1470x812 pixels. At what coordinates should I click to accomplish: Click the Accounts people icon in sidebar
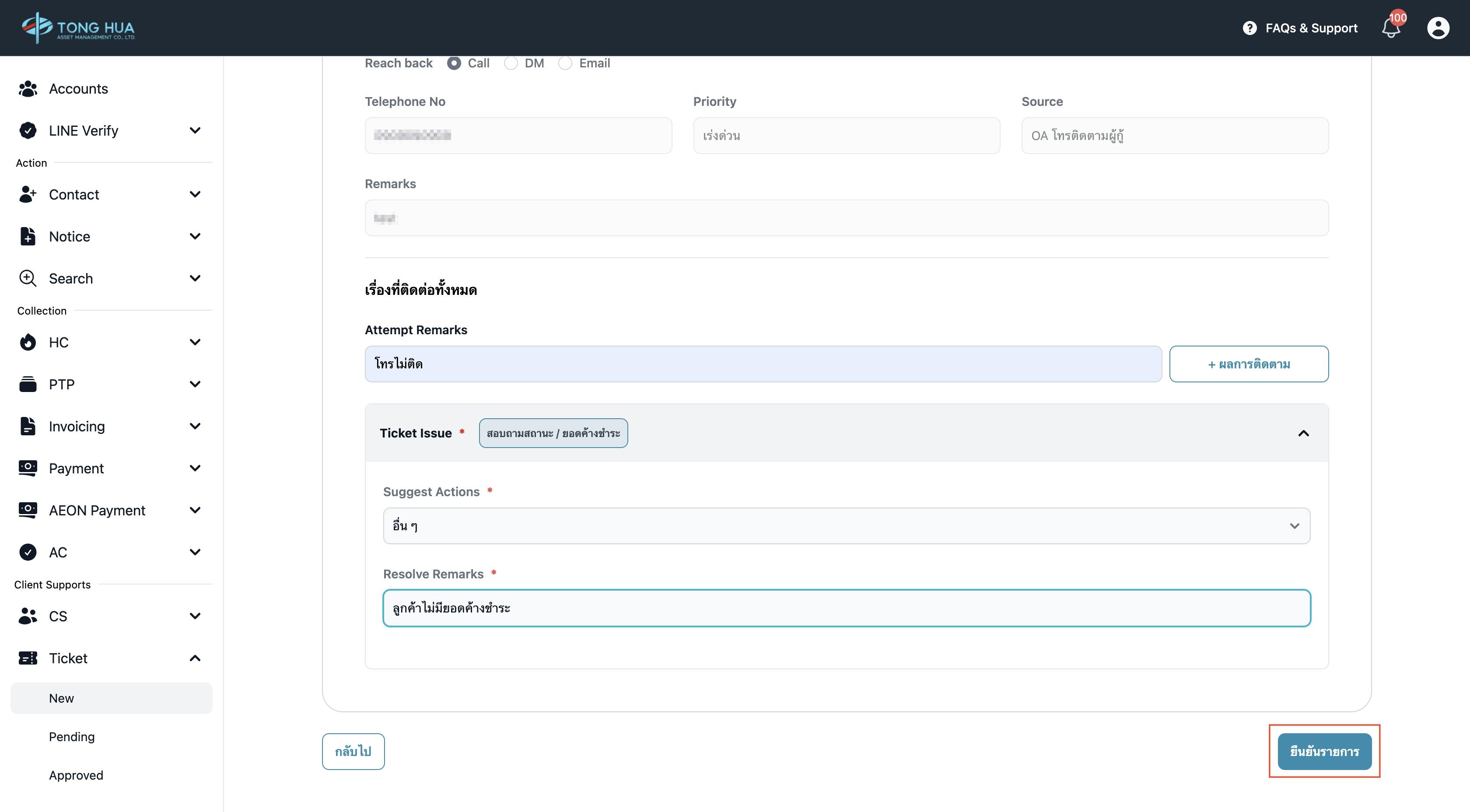click(x=28, y=88)
